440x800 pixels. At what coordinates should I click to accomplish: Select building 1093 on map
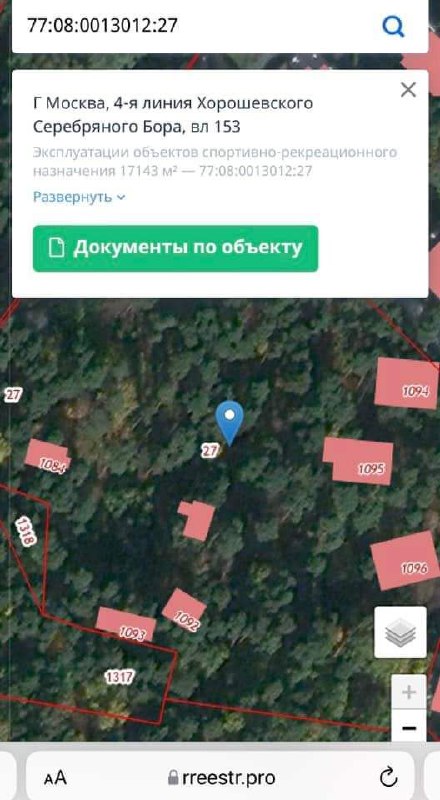point(127,624)
